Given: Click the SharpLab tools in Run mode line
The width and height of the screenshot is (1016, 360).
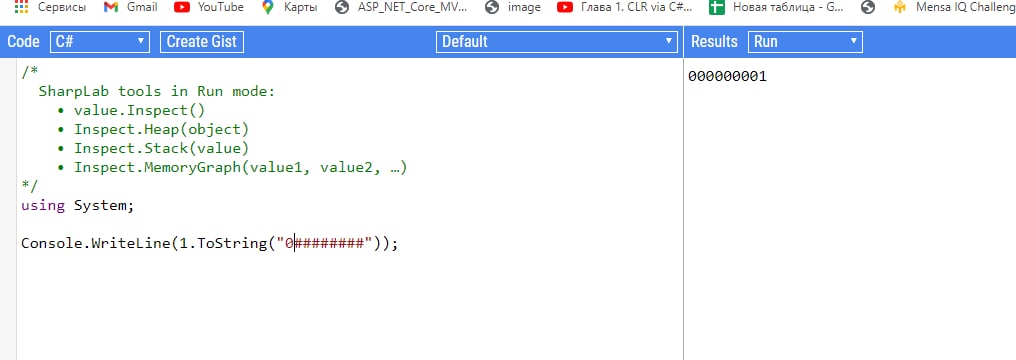Looking at the screenshot, I should pyautogui.click(x=157, y=91).
